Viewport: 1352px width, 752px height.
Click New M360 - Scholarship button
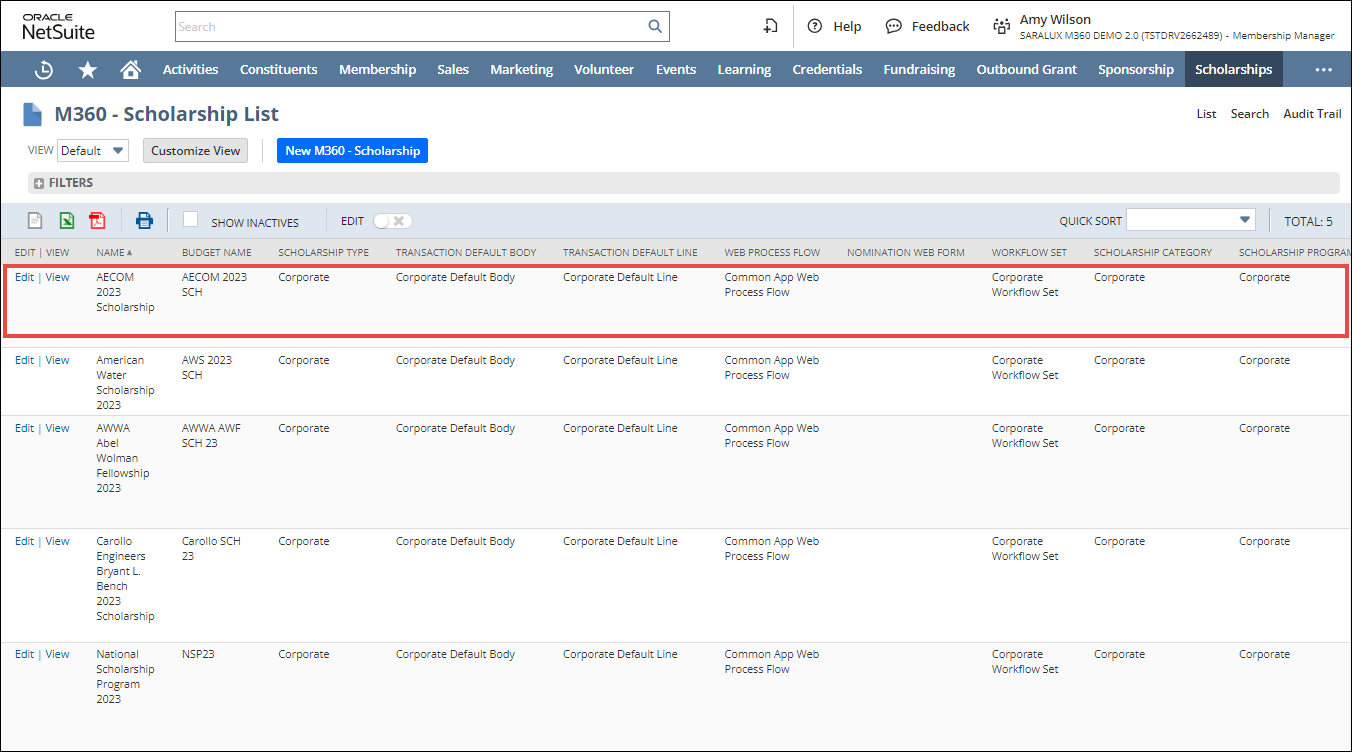click(x=352, y=151)
